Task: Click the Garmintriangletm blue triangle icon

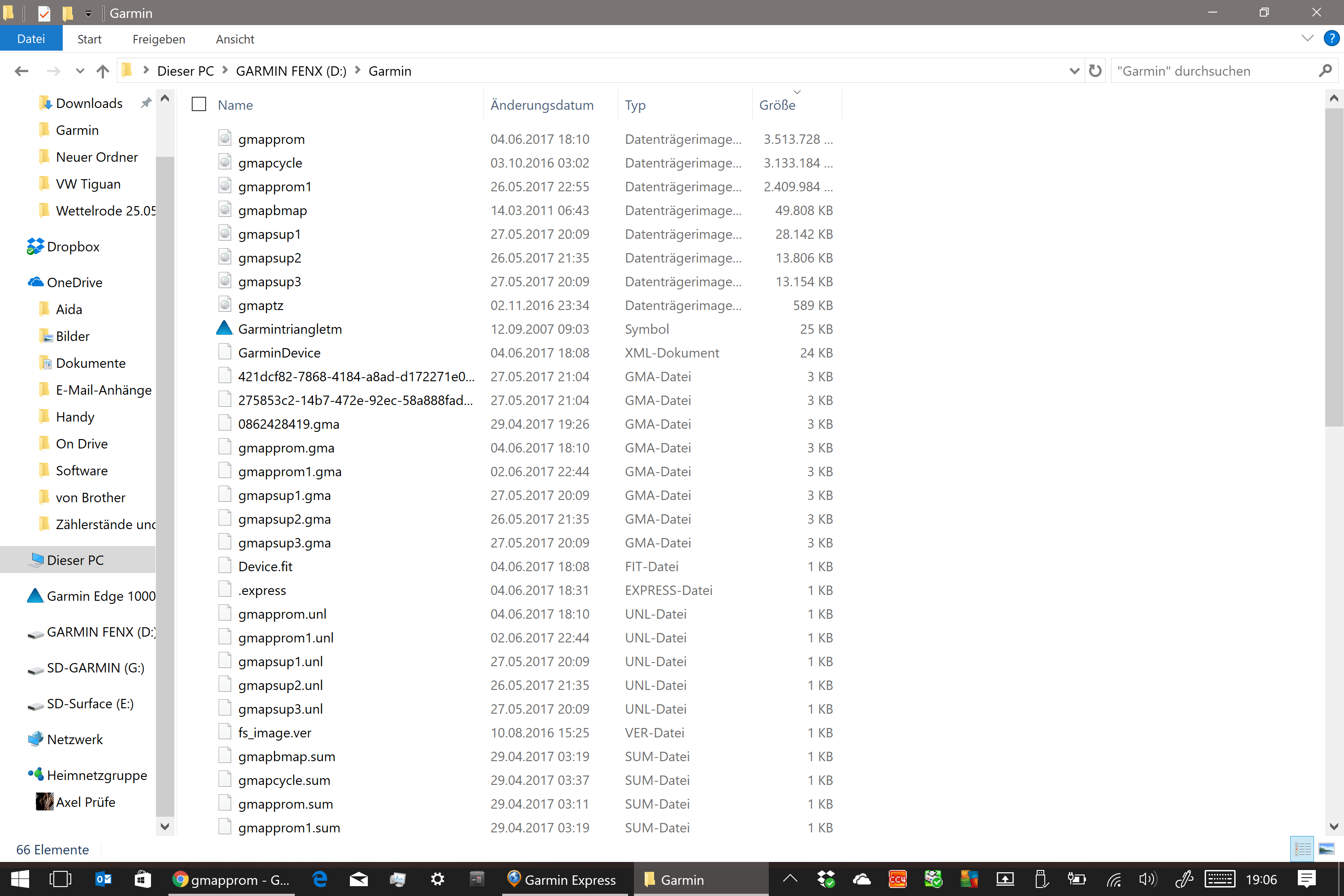Action: click(224, 328)
